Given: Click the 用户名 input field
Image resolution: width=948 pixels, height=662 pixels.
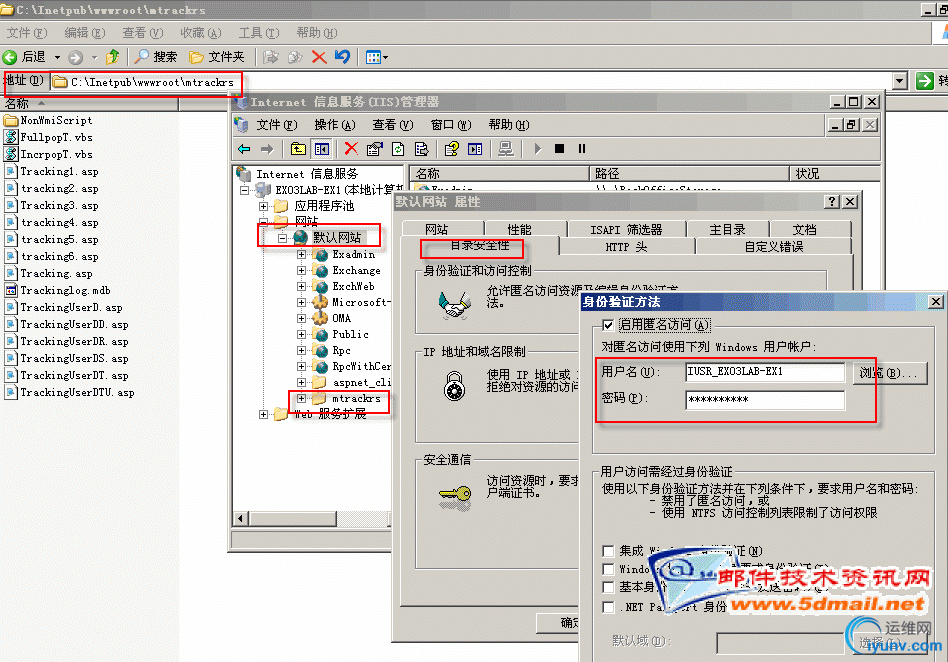Looking at the screenshot, I should coord(765,372).
